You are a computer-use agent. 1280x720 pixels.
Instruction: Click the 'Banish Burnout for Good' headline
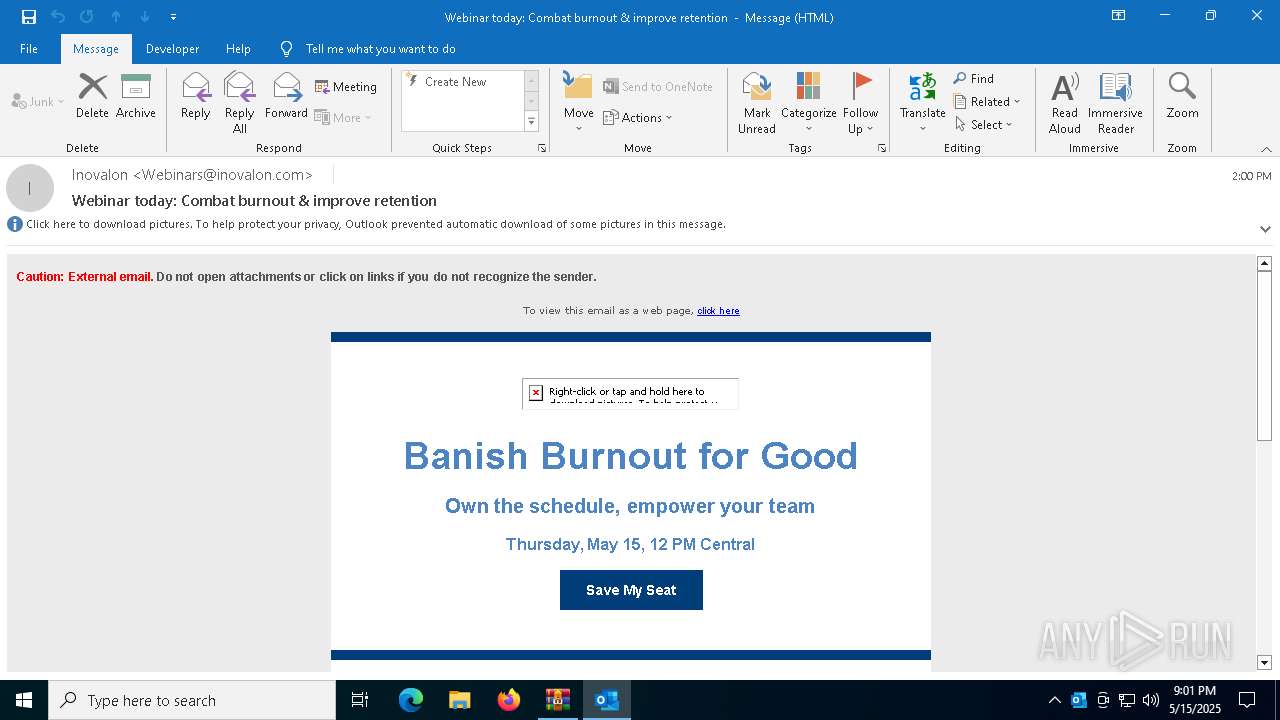tap(630, 456)
